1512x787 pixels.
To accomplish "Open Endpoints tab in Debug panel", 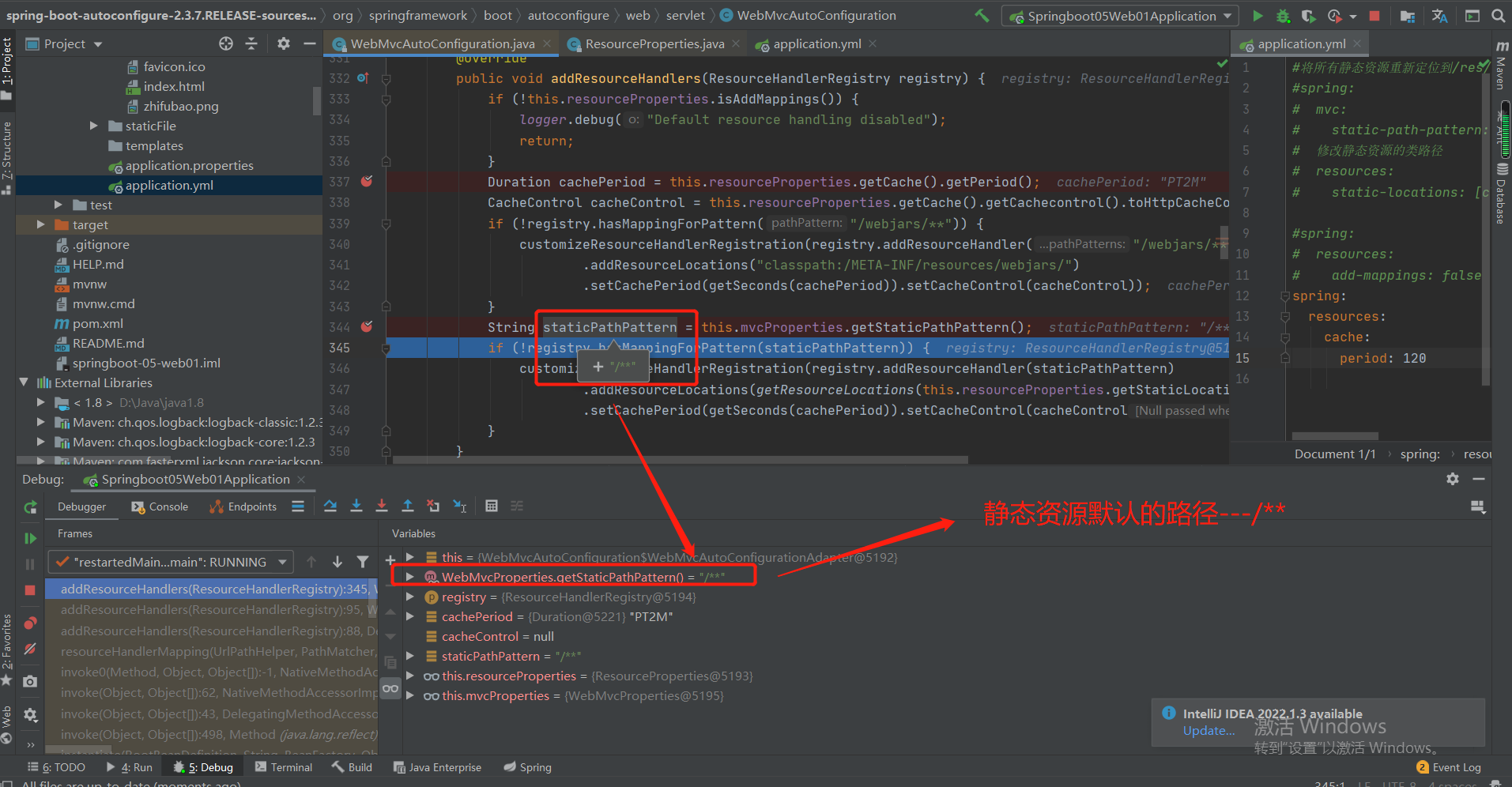I will pos(243,506).
